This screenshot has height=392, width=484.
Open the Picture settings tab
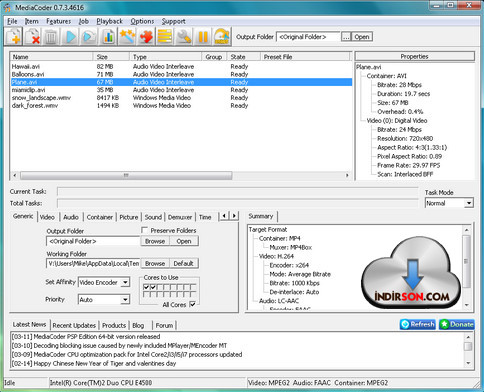129,217
